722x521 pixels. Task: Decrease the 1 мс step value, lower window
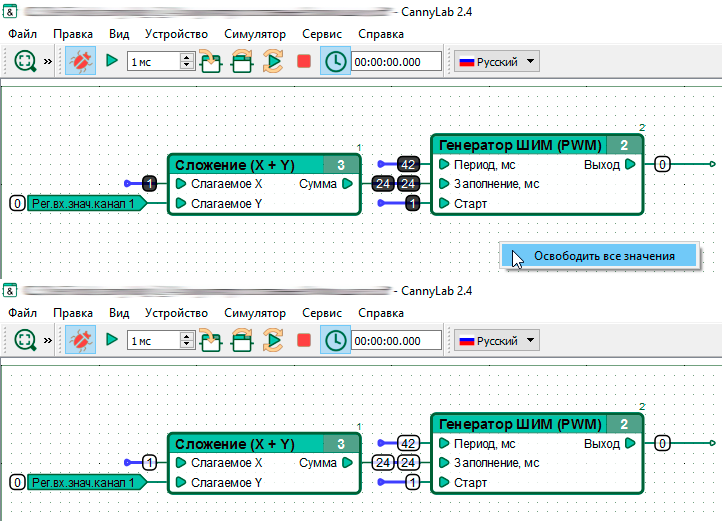[x=186, y=345]
